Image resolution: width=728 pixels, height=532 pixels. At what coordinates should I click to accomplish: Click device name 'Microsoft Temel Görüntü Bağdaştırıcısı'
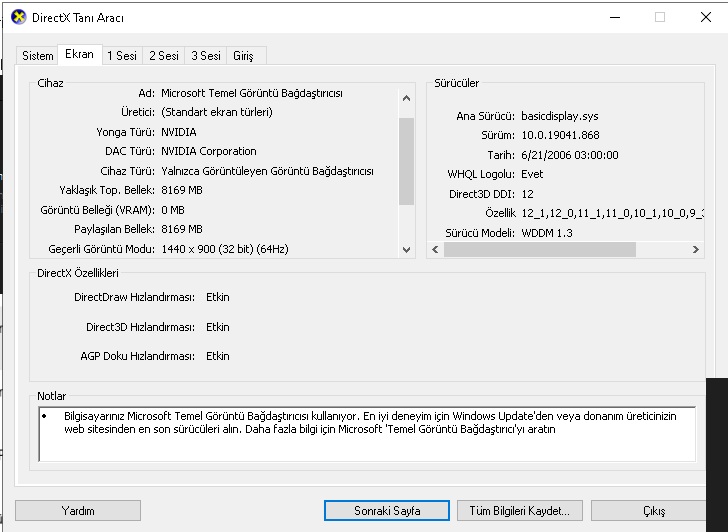[252, 93]
